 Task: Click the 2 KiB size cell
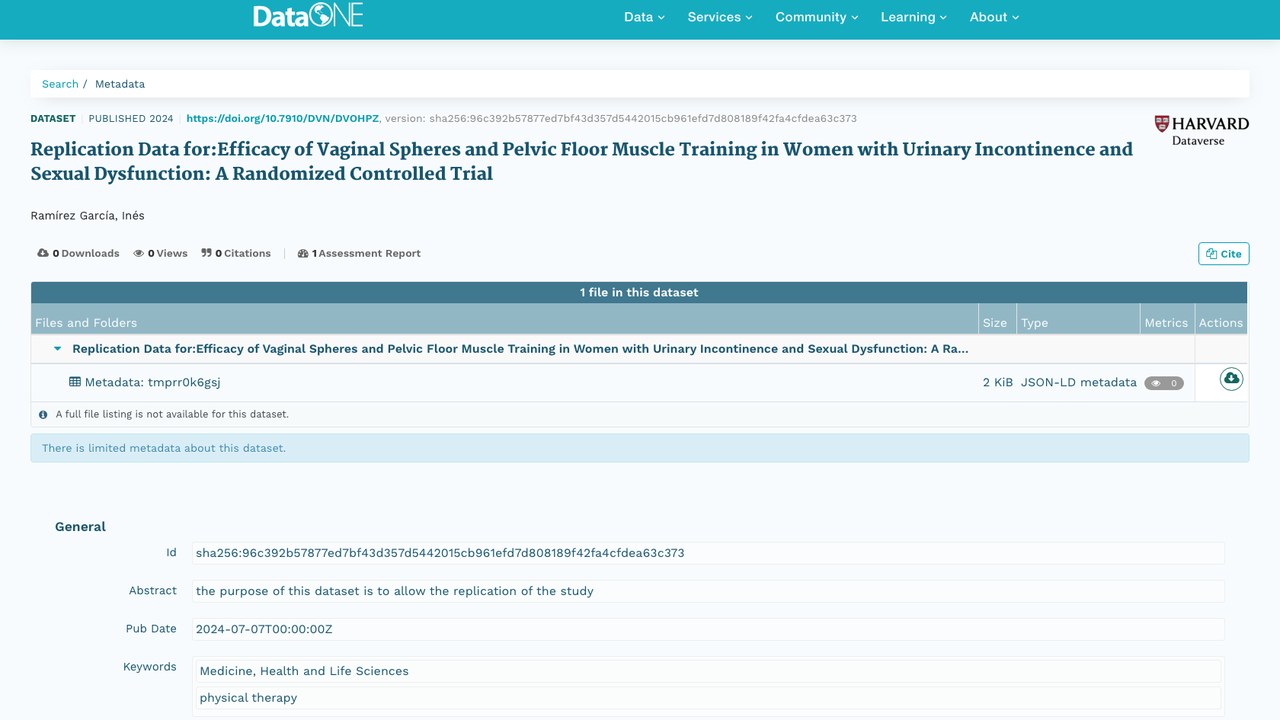(998, 382)
